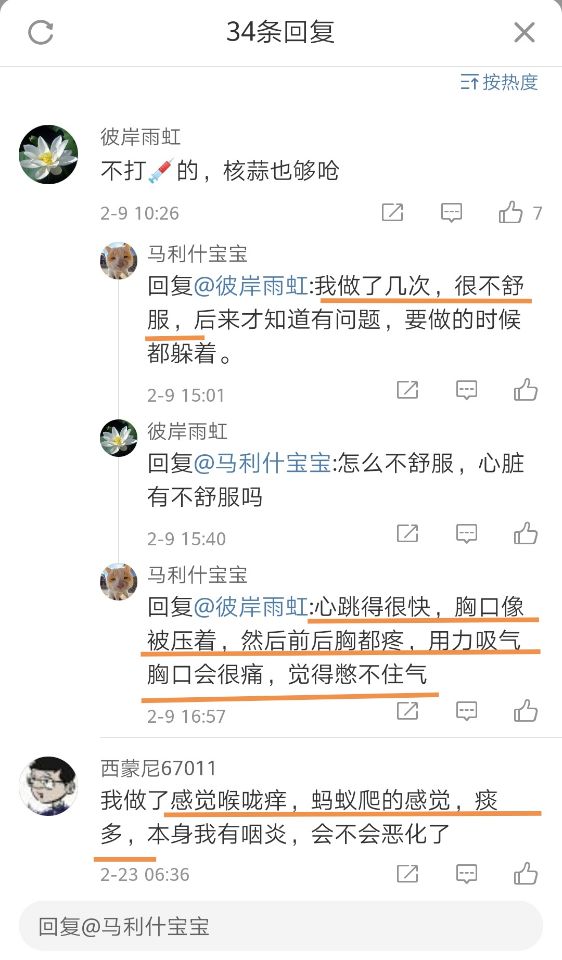Like 西蒙尼67011's comment
This screenshot has width=562, height=960.
tap(525, 873)
